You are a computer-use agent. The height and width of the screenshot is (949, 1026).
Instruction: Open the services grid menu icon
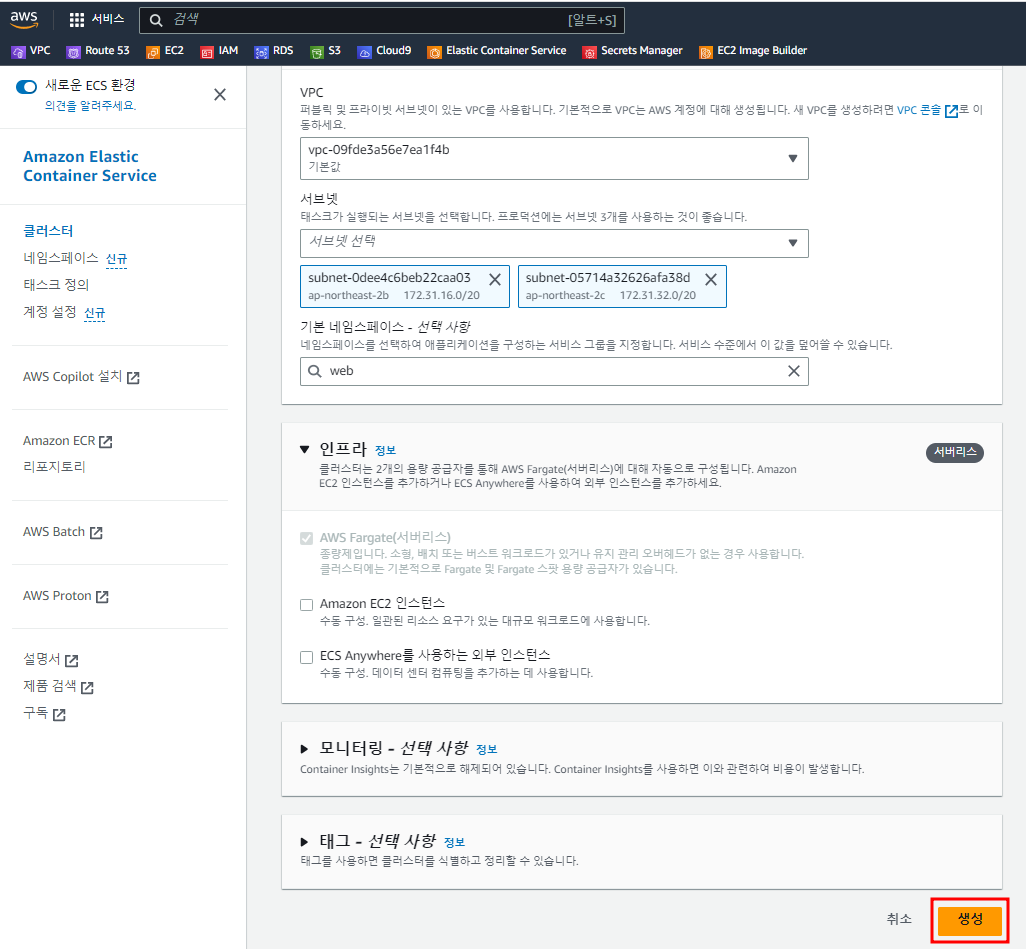coord(77,20)
